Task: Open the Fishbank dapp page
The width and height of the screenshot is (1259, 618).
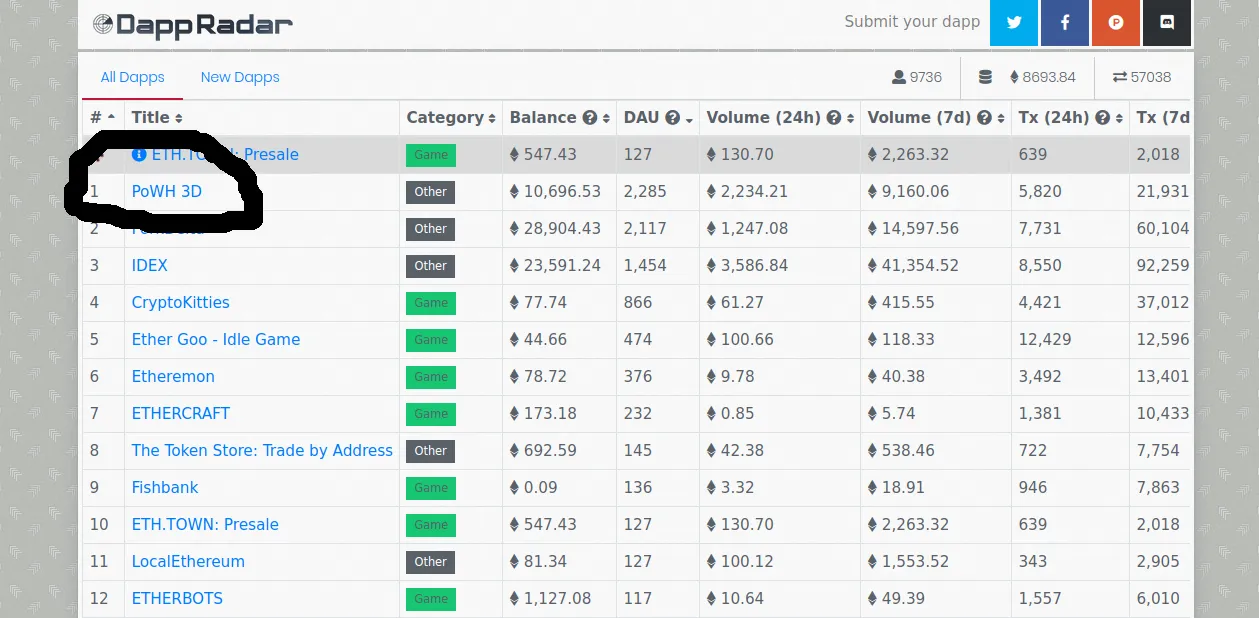Action: 165,487
